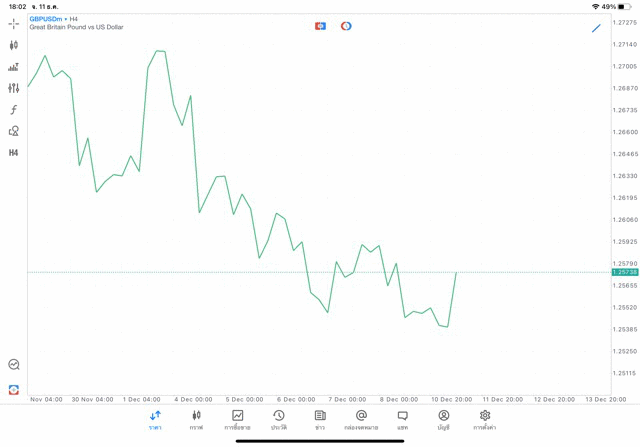Click the current price label 1.25738
The height and width of the screenshot is (447, 640).
(625, 272)
